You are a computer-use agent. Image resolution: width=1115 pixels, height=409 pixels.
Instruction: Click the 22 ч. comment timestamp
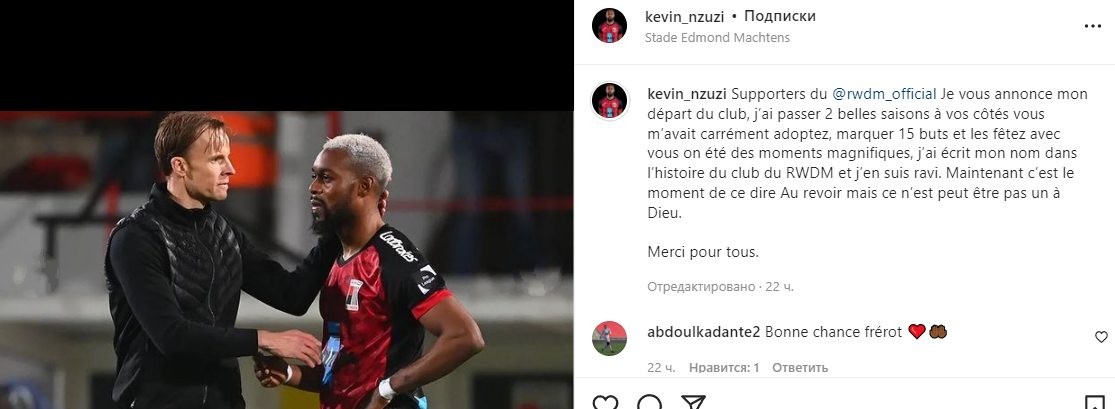click(661, 368)
